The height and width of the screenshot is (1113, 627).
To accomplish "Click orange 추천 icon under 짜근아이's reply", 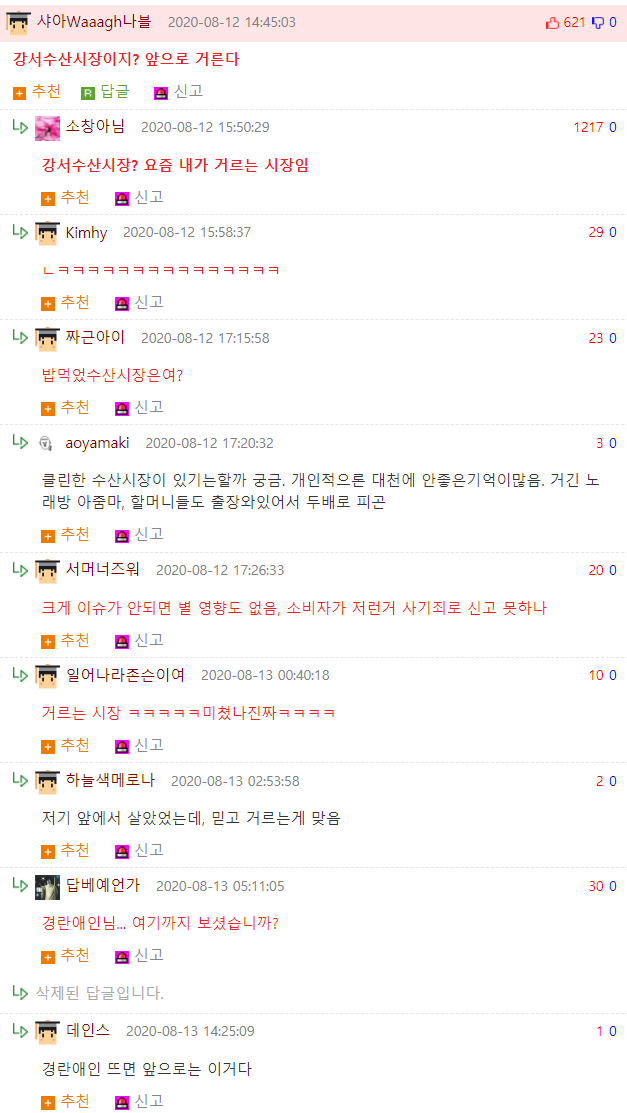I will click(x=48, y=408).
